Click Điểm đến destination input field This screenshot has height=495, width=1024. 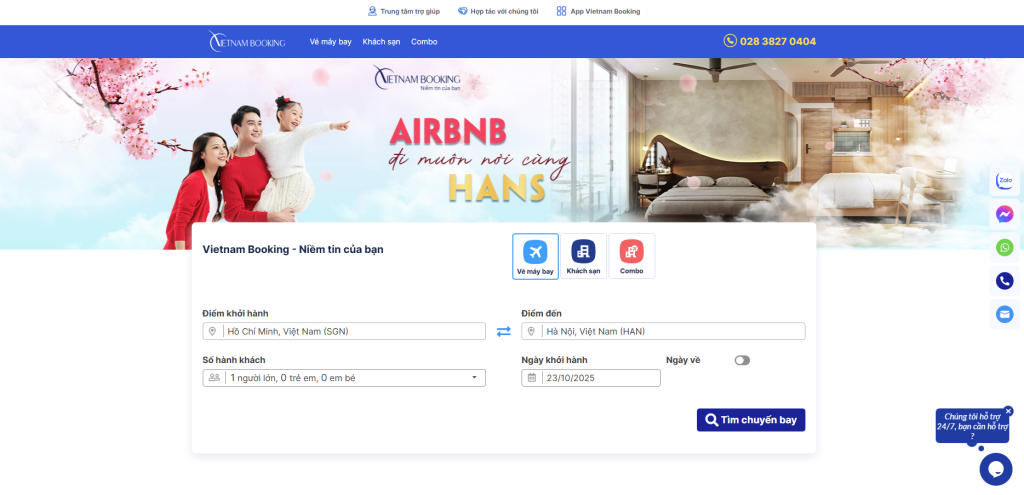(x=663, y=331)
